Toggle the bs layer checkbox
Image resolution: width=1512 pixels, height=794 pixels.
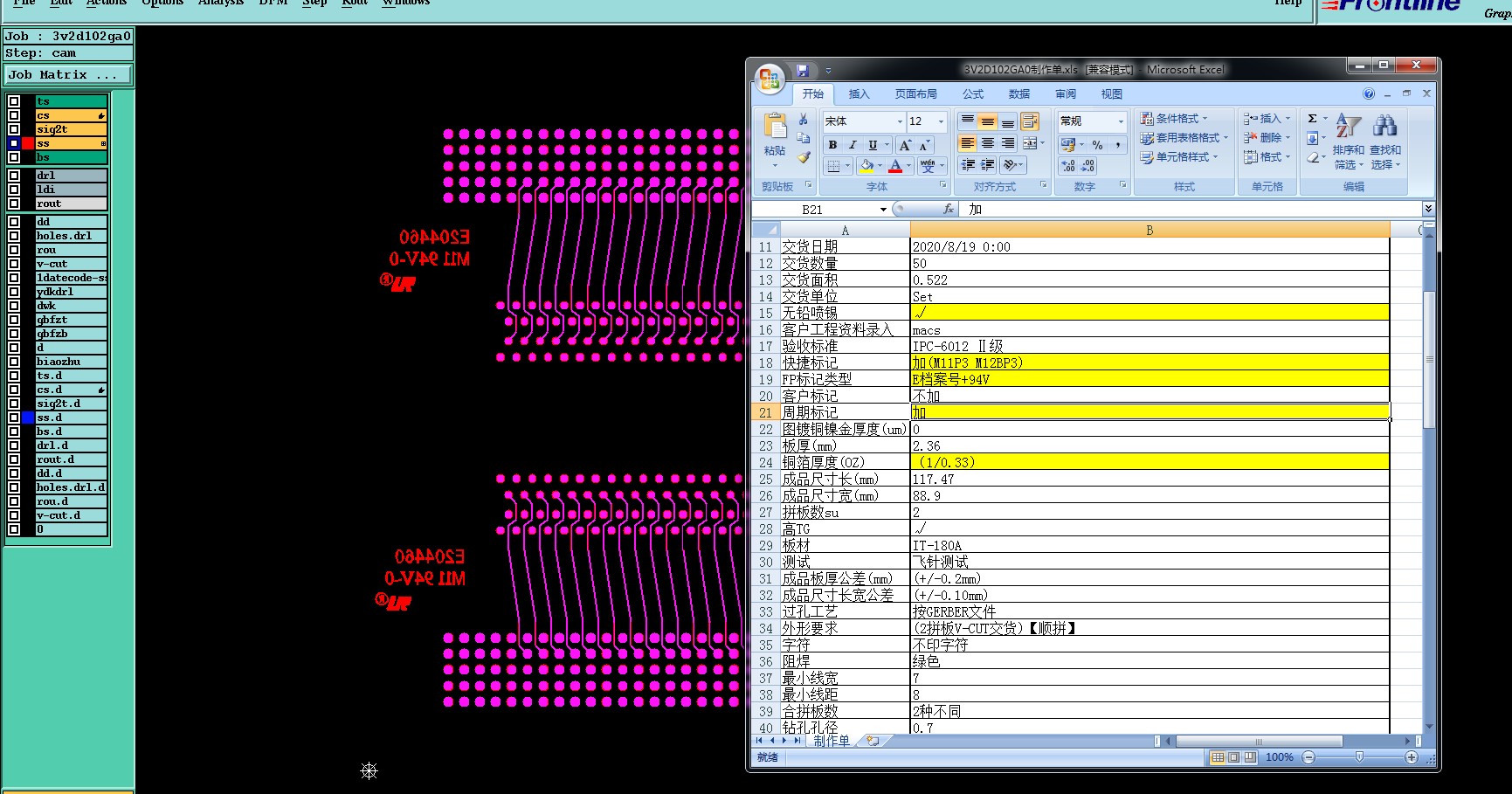click(x=14, y=157)
